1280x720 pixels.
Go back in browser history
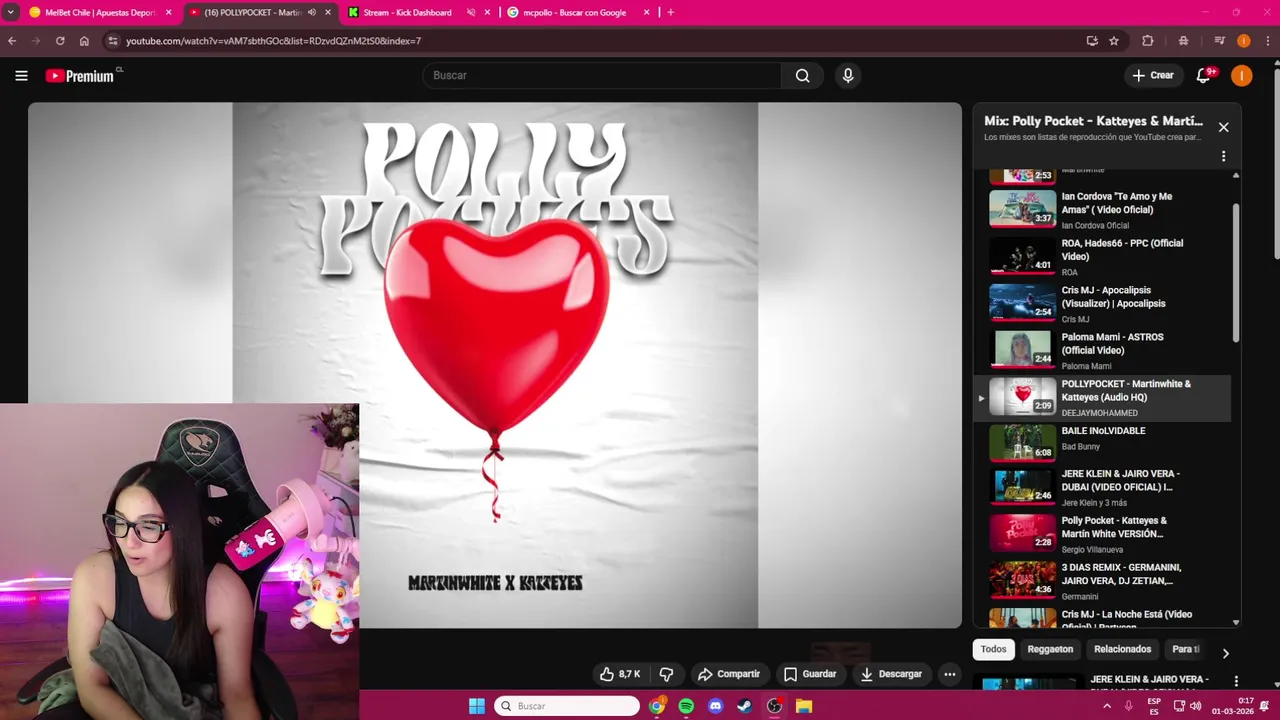click(12, 41)
